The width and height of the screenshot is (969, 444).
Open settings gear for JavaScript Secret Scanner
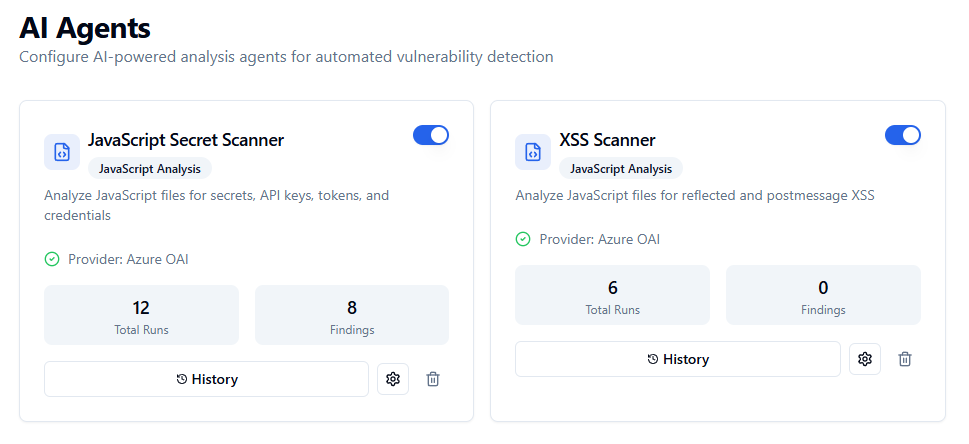tap(393, 379)
